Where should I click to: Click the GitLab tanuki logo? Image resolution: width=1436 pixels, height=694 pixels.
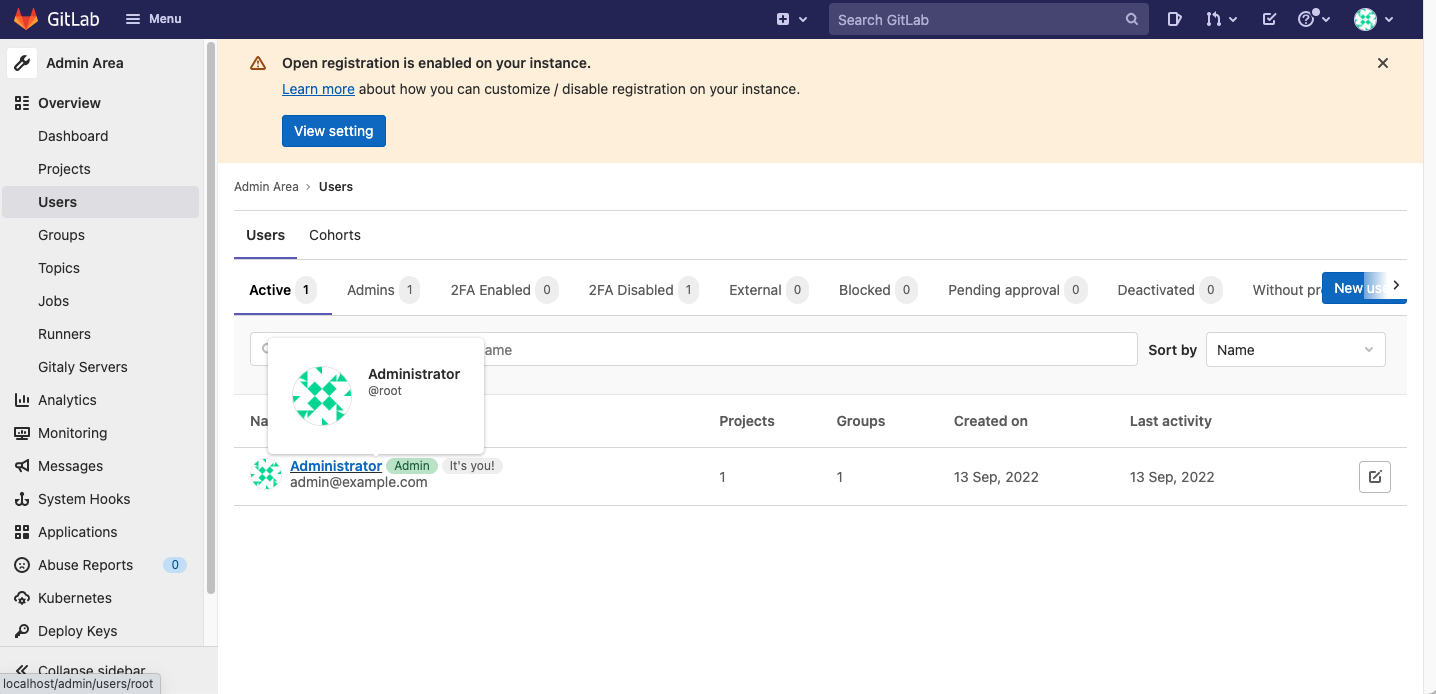tap(26, 18)
